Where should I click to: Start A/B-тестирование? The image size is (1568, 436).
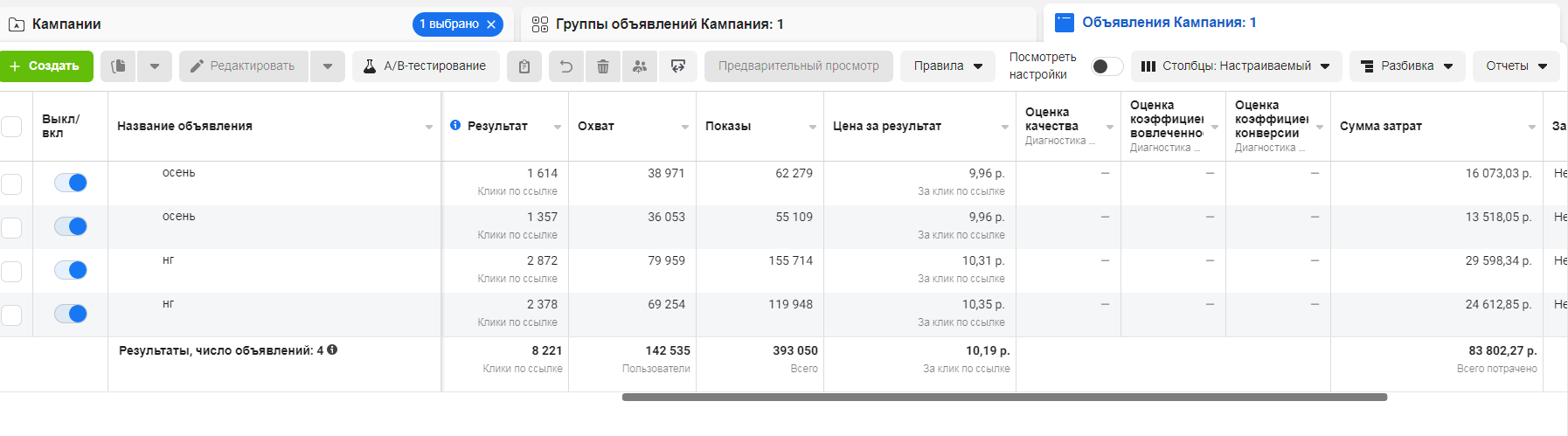pos(426,66)
